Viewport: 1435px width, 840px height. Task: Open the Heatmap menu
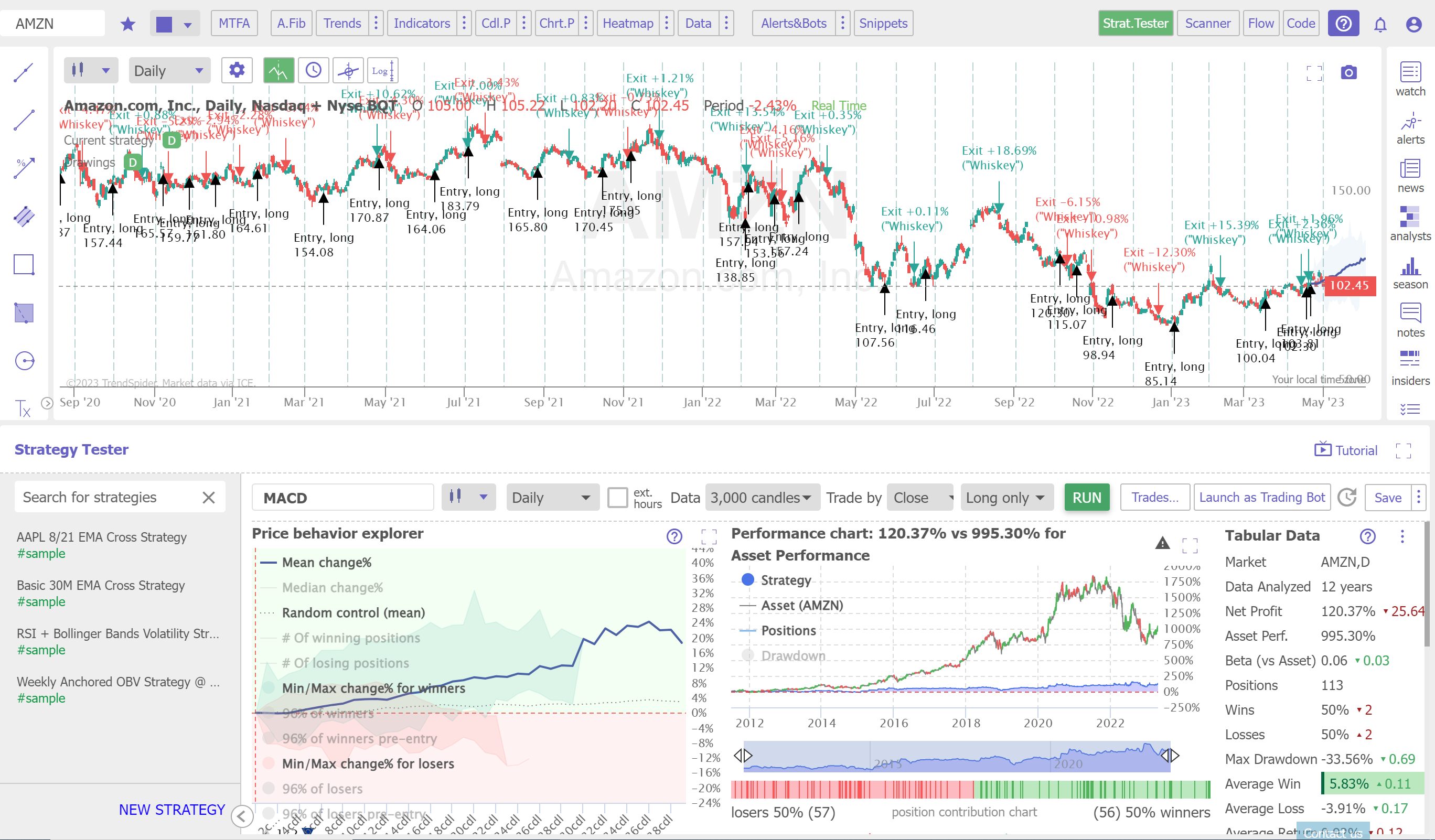(x=628, y=23)
